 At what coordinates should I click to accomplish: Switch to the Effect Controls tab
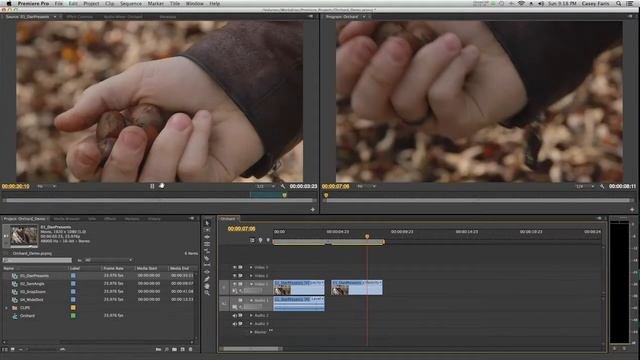tap(80, 17)
